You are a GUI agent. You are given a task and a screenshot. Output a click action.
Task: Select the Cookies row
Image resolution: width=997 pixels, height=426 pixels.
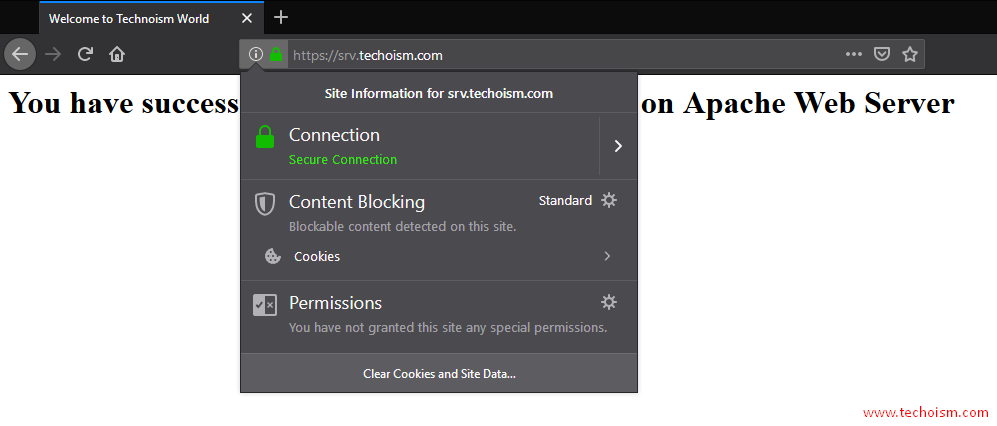pyautogui.click(x=439, y=257)
